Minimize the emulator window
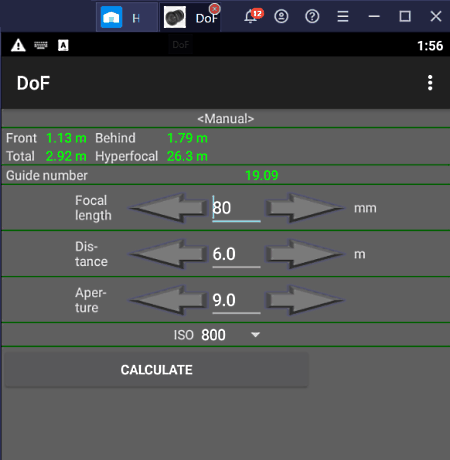This screenshot has height=460, width=450. coord(374,16)
